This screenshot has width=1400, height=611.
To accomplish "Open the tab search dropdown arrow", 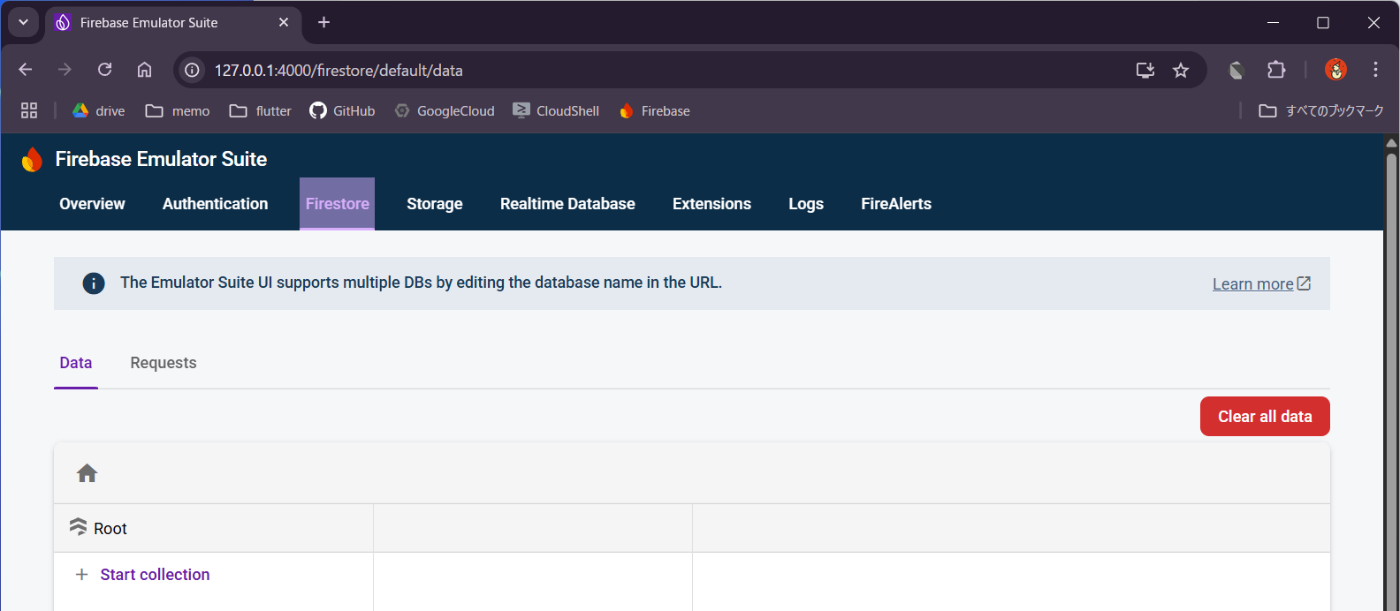I will (x=22, y=22).
